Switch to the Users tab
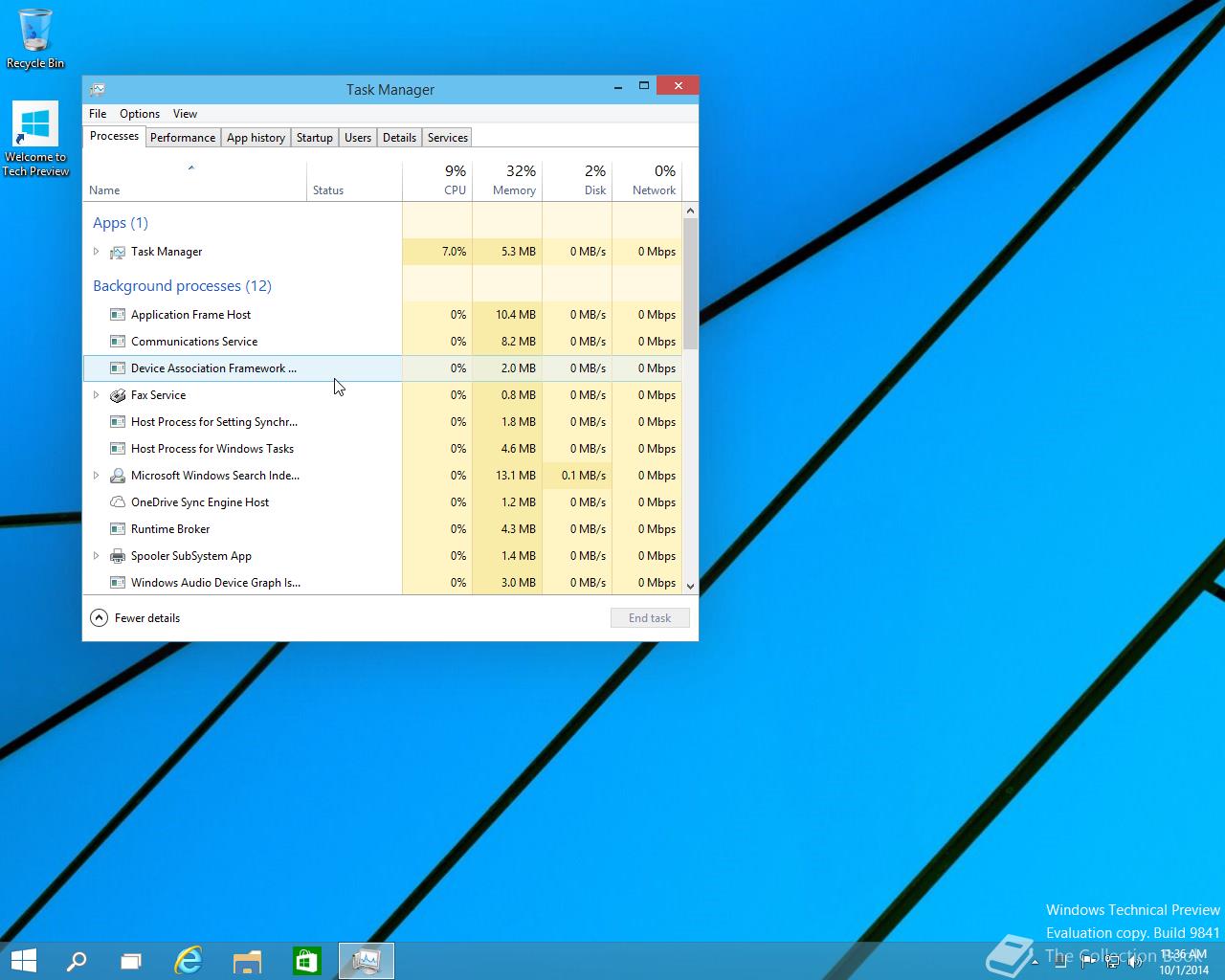The height and width of the screenshot is (980, 1225). pos(358,138)
